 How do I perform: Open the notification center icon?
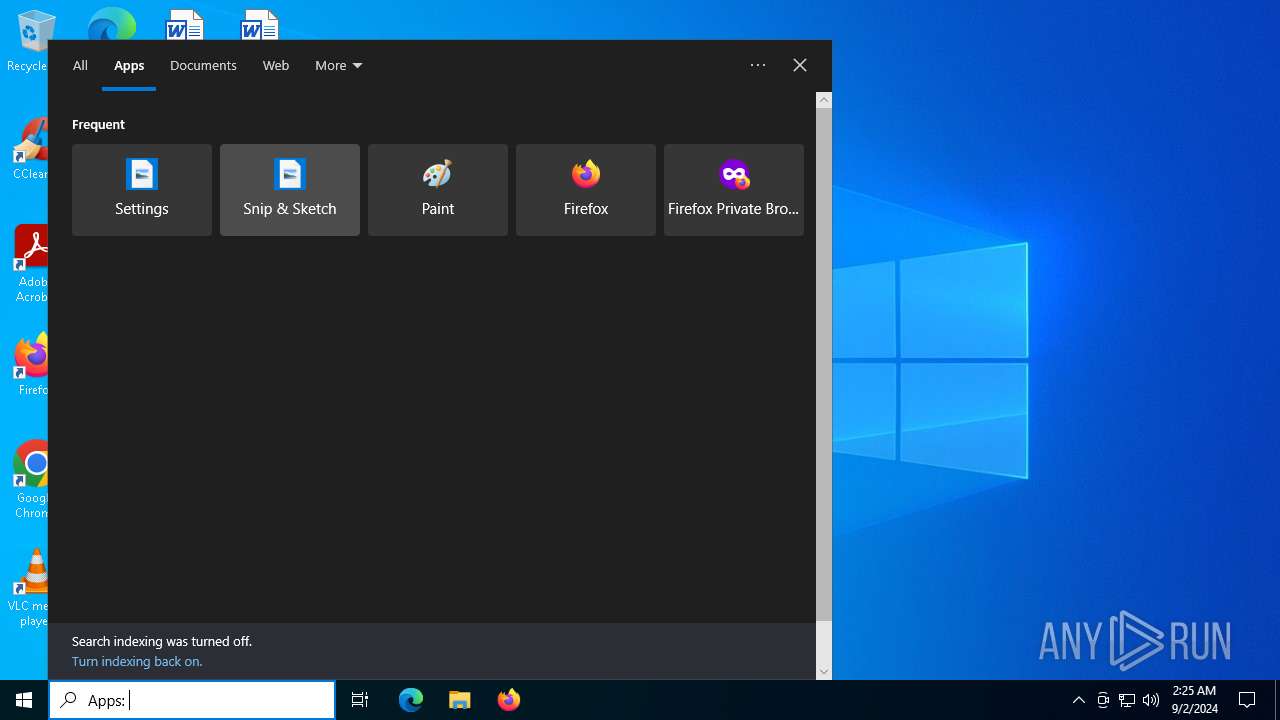pos(1247,700)
